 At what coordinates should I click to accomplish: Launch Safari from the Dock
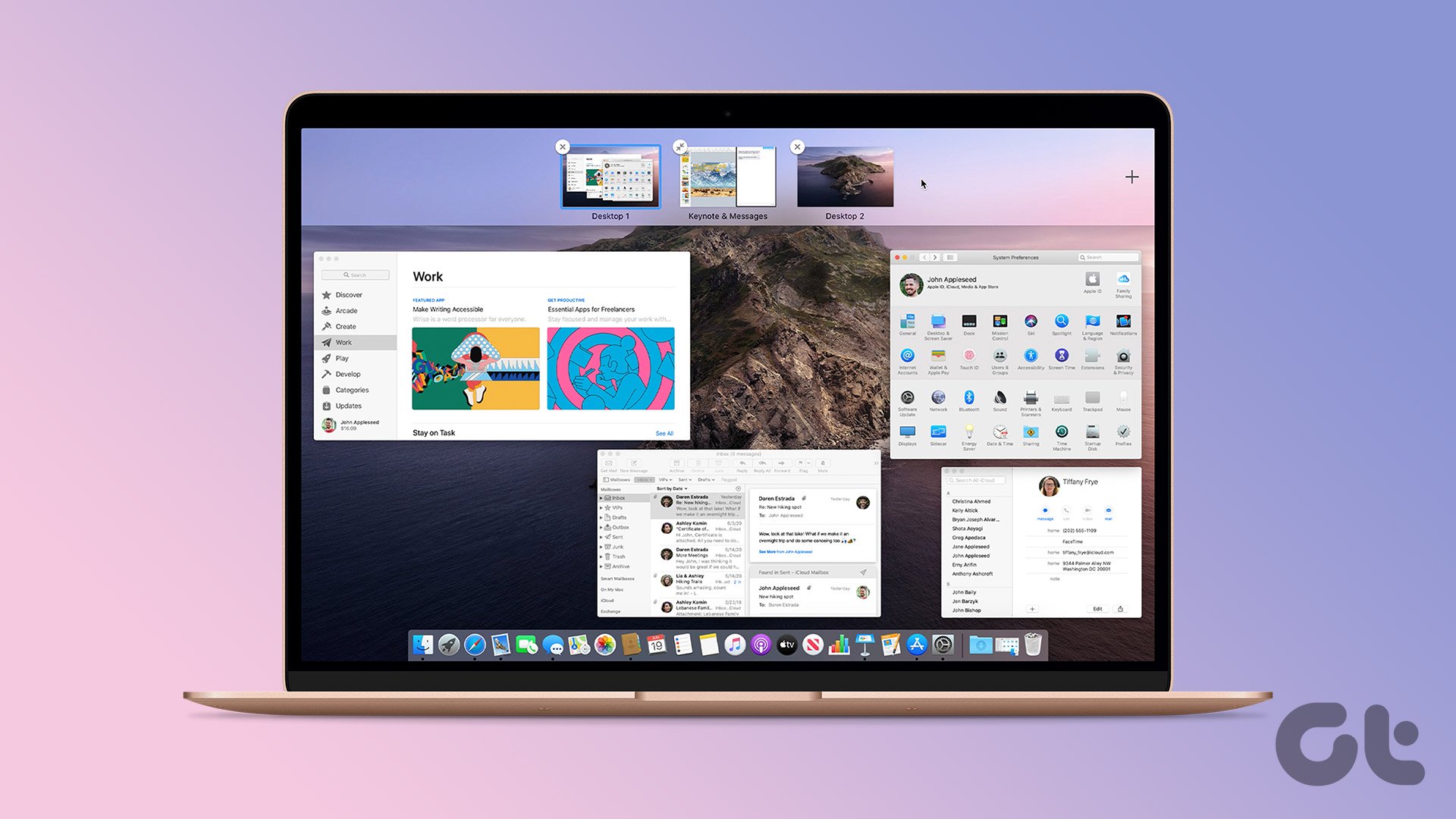[x=473, y=645]
